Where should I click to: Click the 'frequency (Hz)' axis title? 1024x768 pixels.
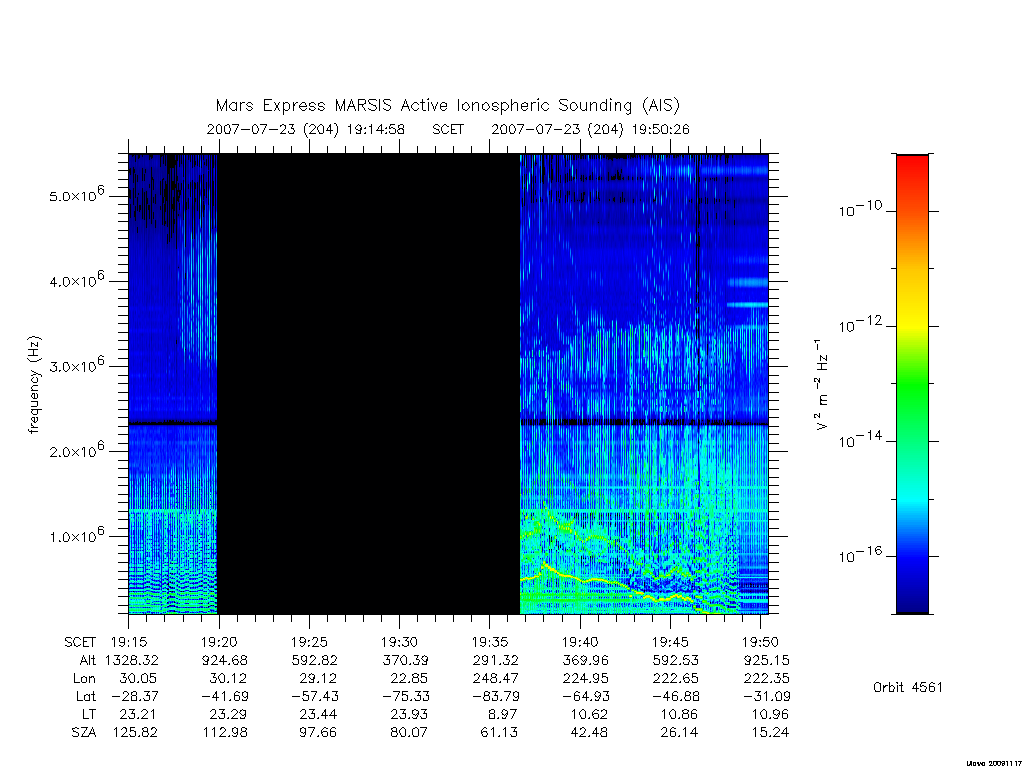[34, 385]
